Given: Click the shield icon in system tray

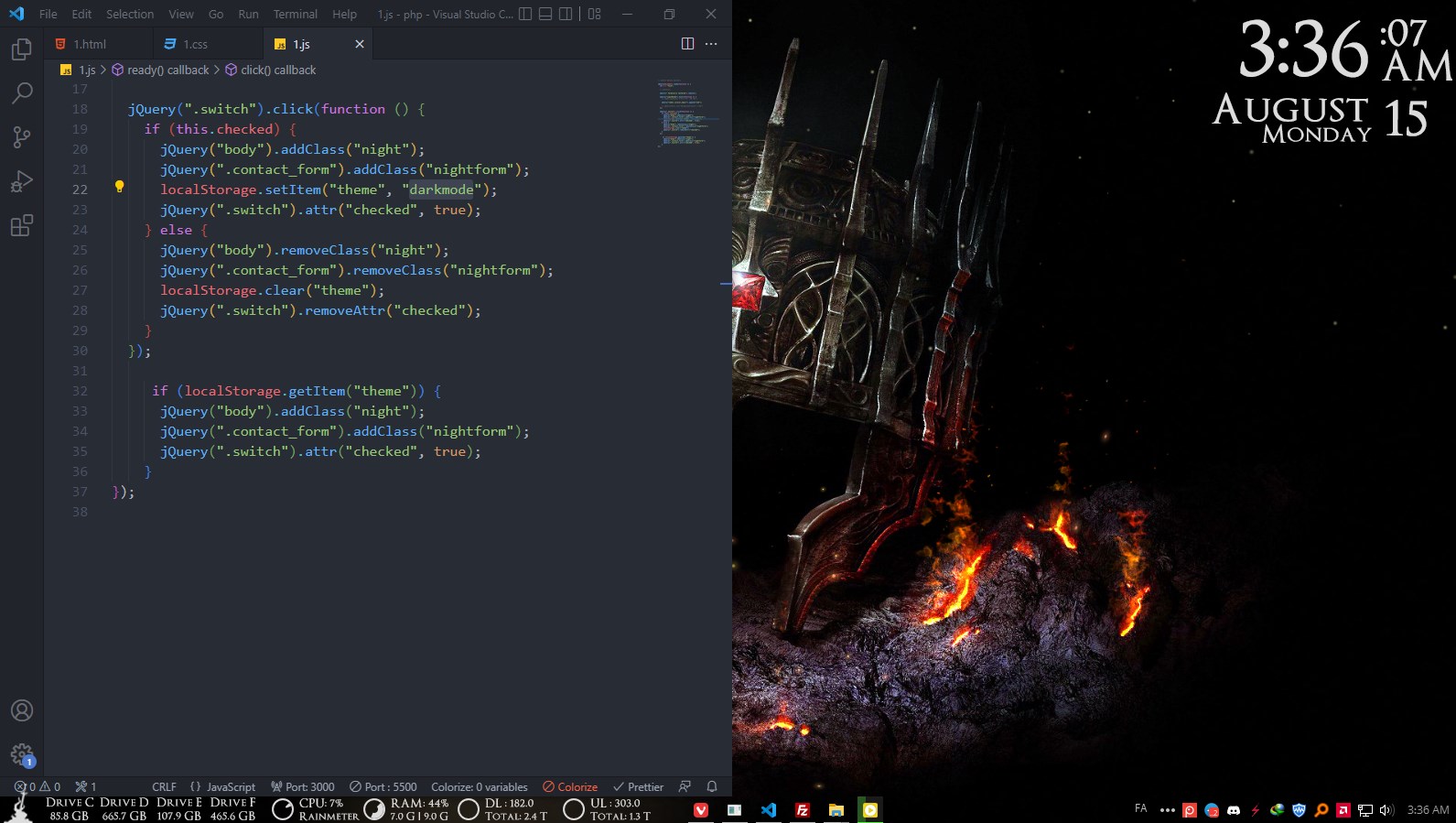Looking at the screenshot, I should (x=1299, y=810).
